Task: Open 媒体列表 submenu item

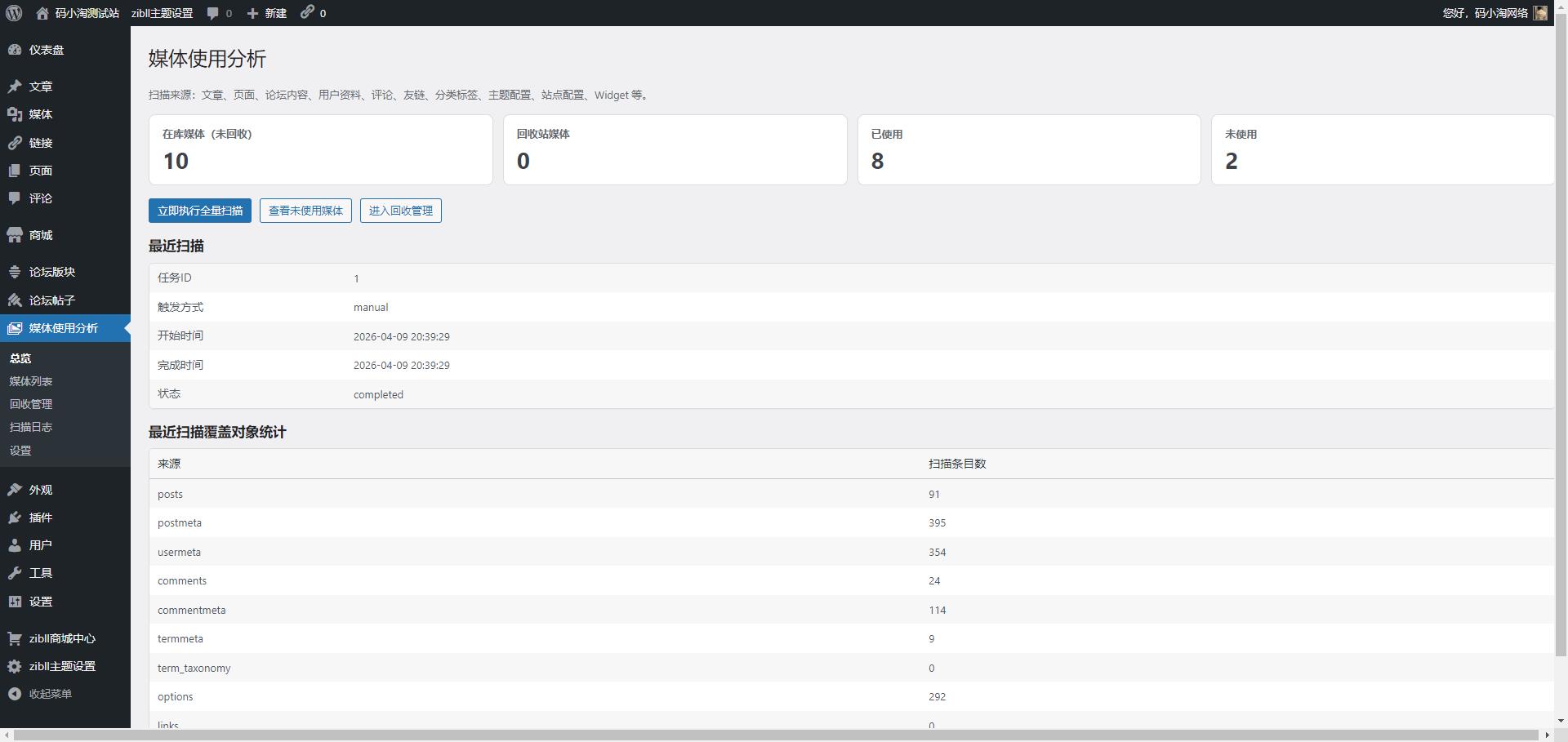Action: click(31, 381)
